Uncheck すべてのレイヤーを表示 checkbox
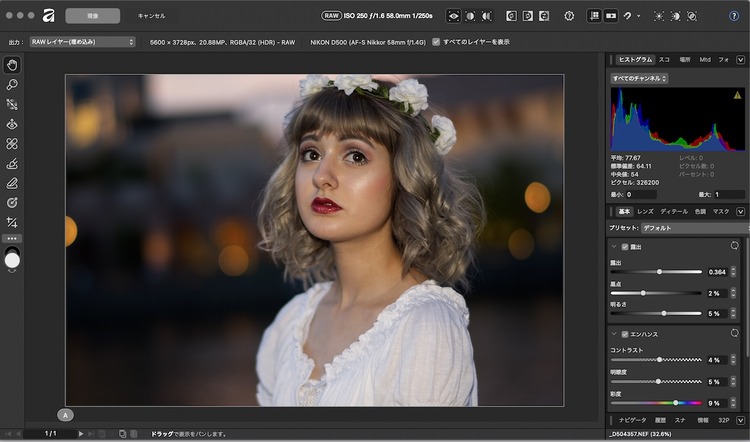 pos(435,42)
